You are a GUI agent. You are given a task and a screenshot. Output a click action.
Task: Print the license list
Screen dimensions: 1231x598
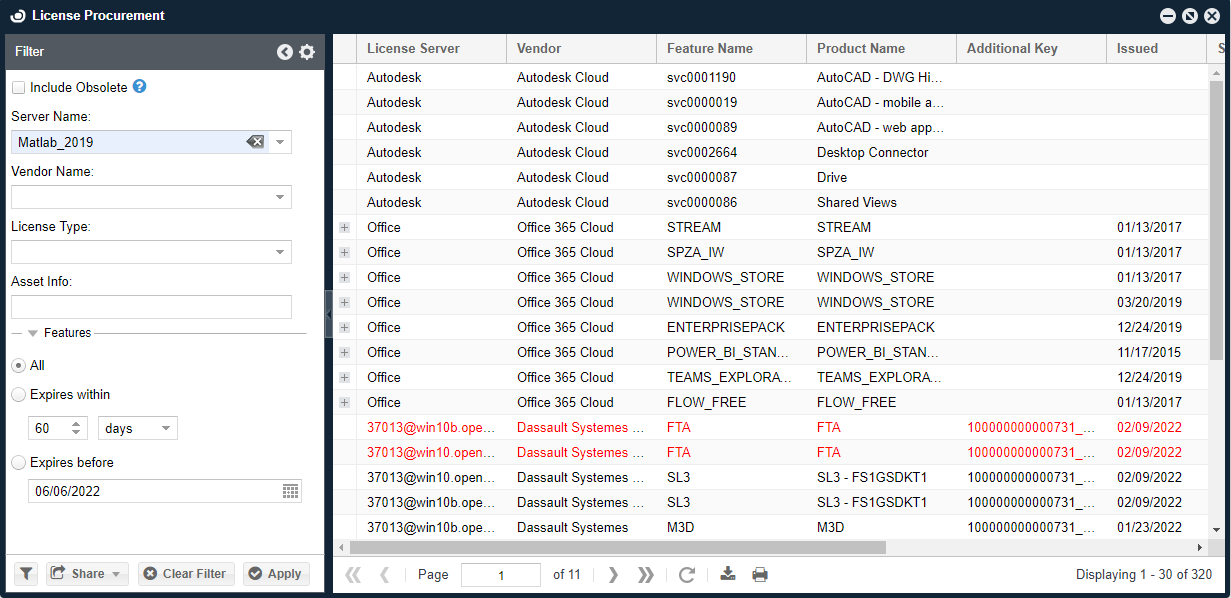point(760,574)
